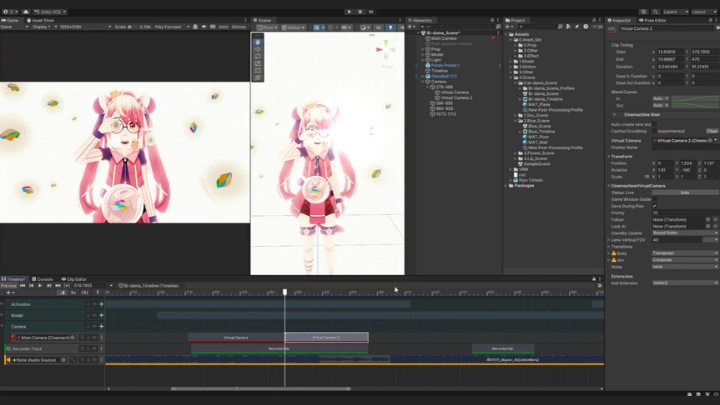This screenshot has width=720, height=405.
Task: Switch to the Asset Store tab
Action: pos(40,20)
